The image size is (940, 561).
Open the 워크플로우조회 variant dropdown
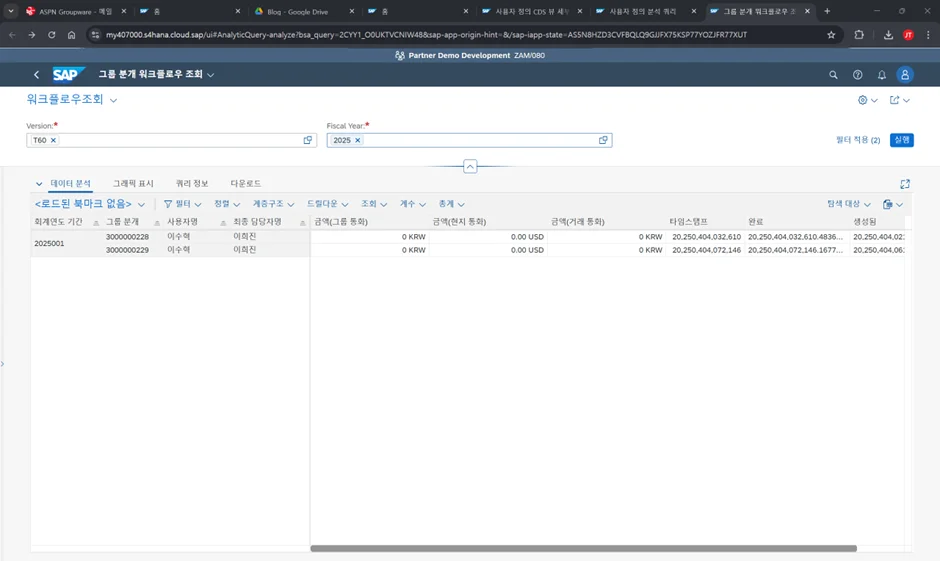(113, 101)
